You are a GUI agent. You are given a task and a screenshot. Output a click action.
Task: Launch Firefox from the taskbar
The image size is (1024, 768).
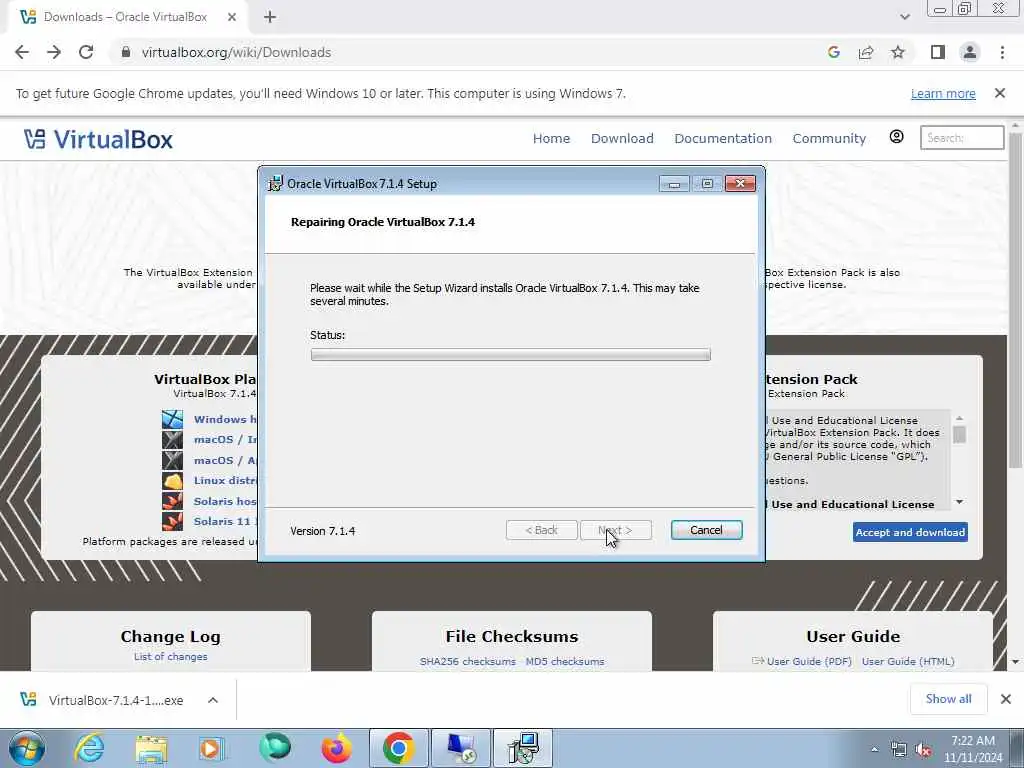(336, 748)
